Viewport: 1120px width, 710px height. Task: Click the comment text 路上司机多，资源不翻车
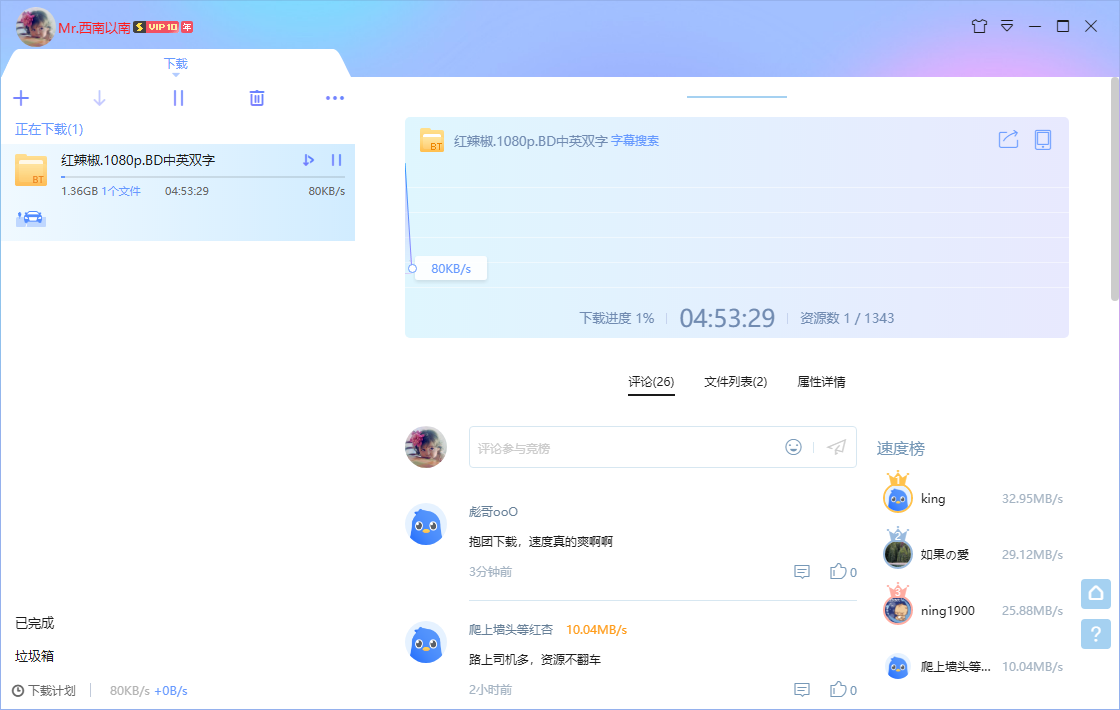[x=535, y=659]
